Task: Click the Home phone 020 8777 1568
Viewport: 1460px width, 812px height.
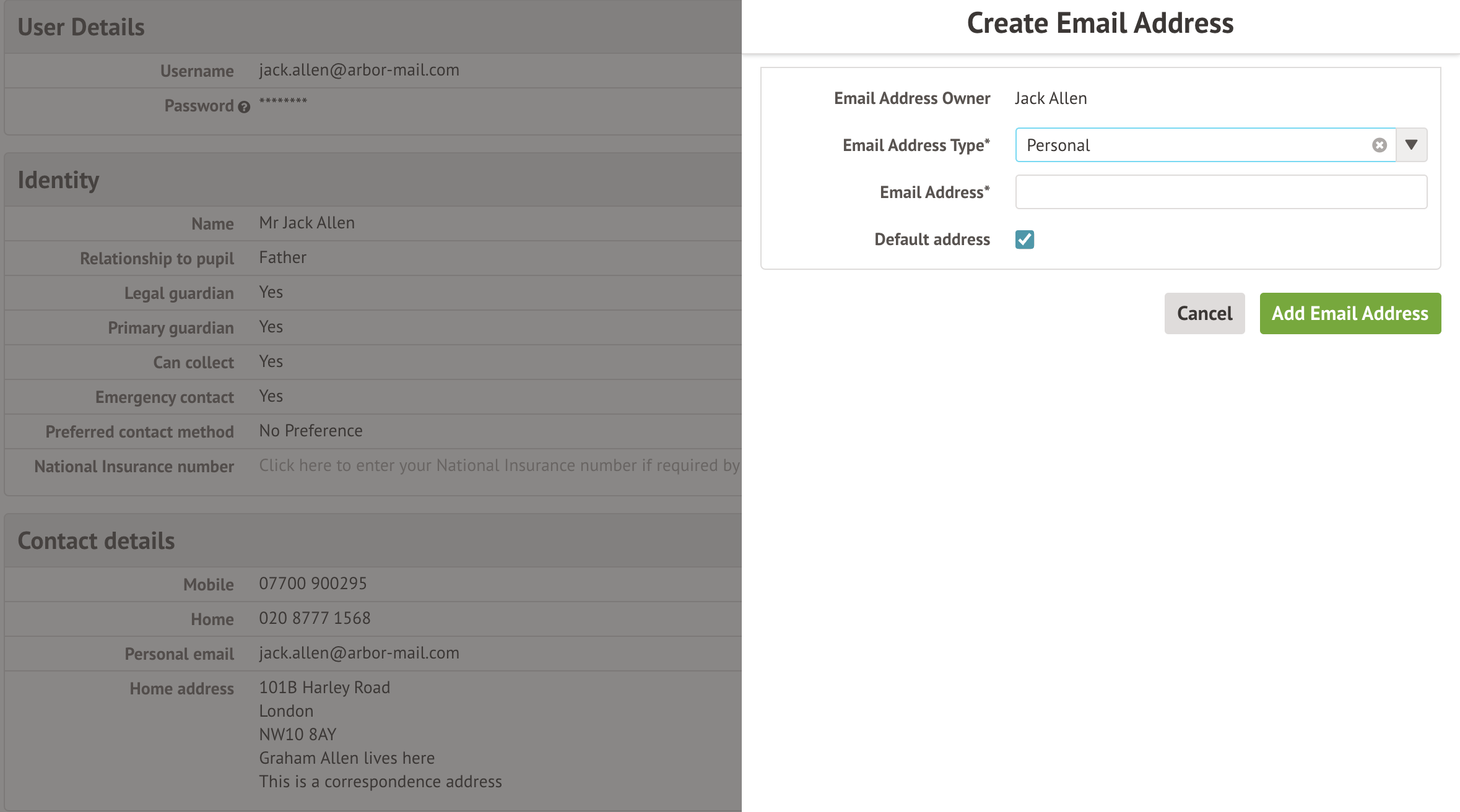Action: pyautogui.click(x=315, y=618)
